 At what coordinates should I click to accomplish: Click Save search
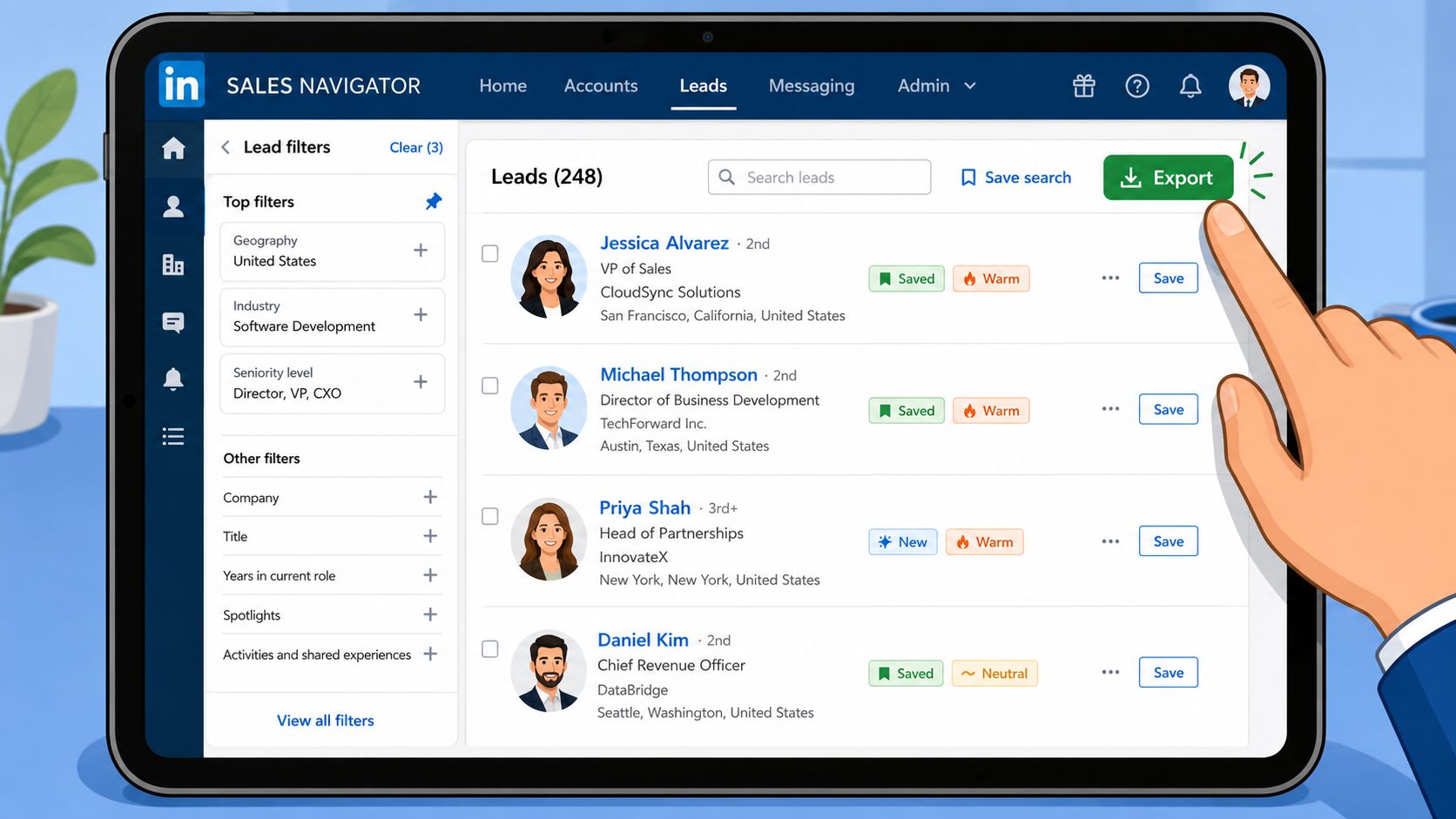click(1015, 178)
